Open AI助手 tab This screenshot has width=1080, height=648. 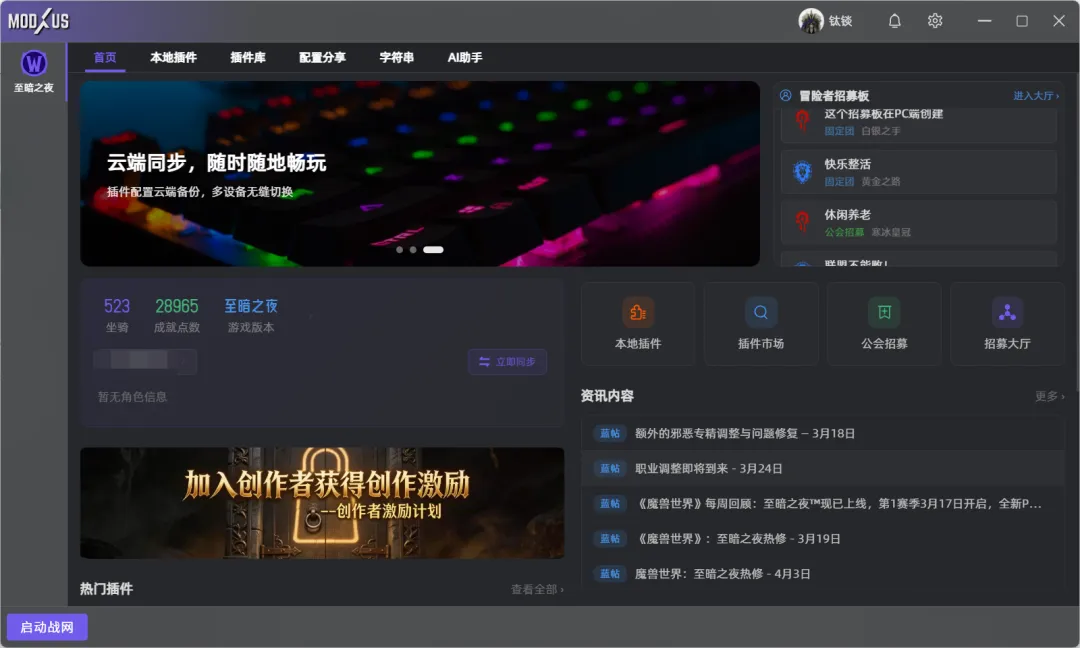[x=465, y=58]
